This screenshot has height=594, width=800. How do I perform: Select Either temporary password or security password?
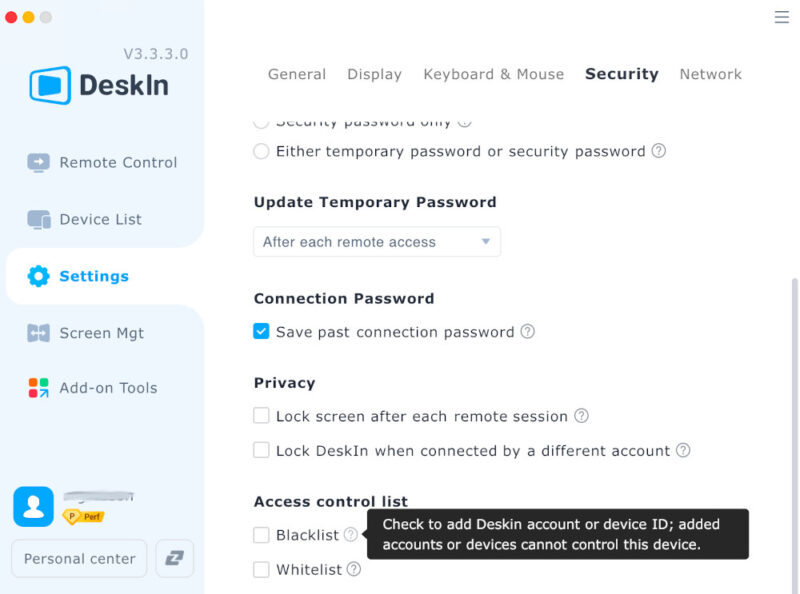click(261, 152)
